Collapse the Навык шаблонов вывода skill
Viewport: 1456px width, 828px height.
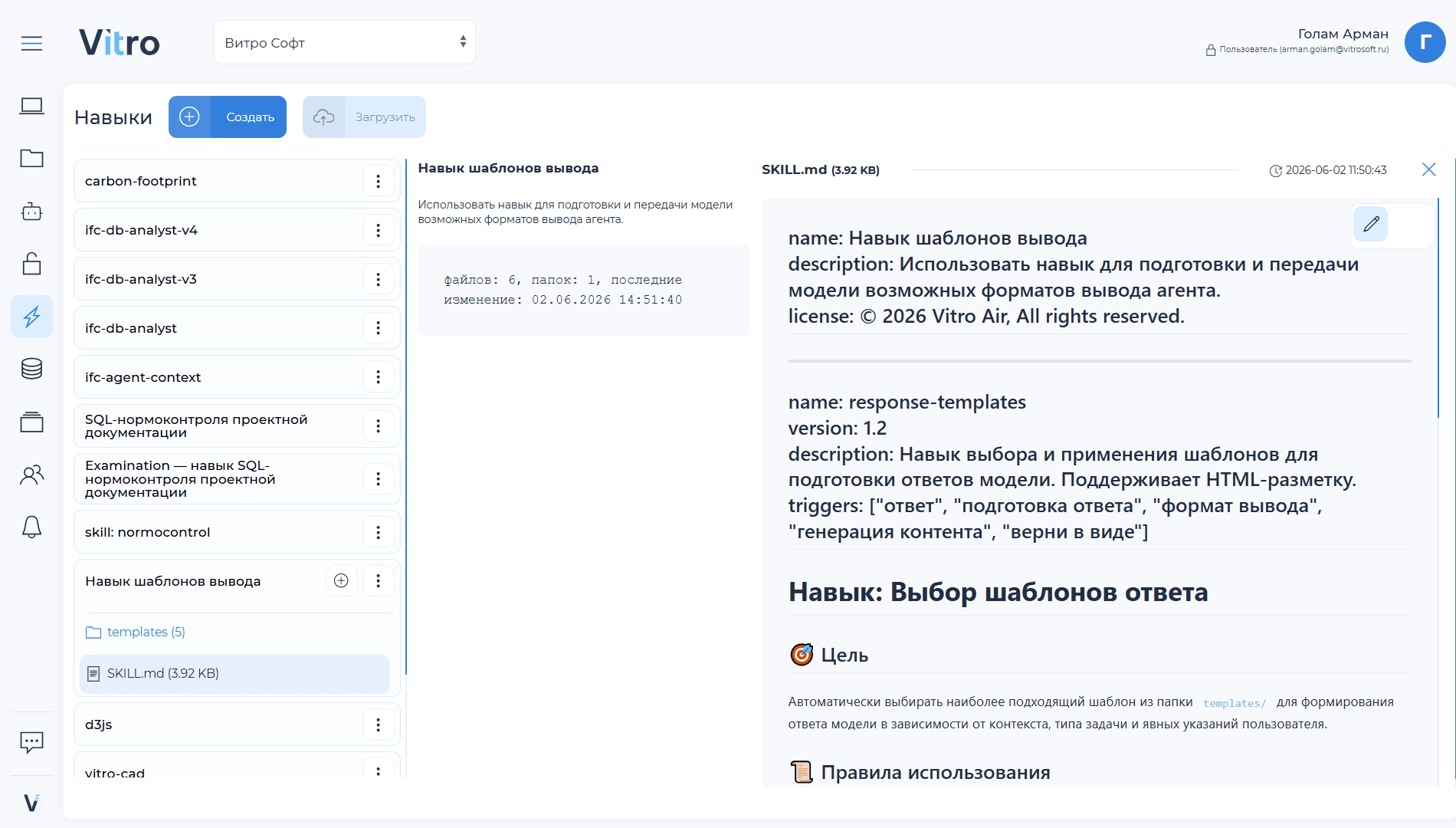173,581
